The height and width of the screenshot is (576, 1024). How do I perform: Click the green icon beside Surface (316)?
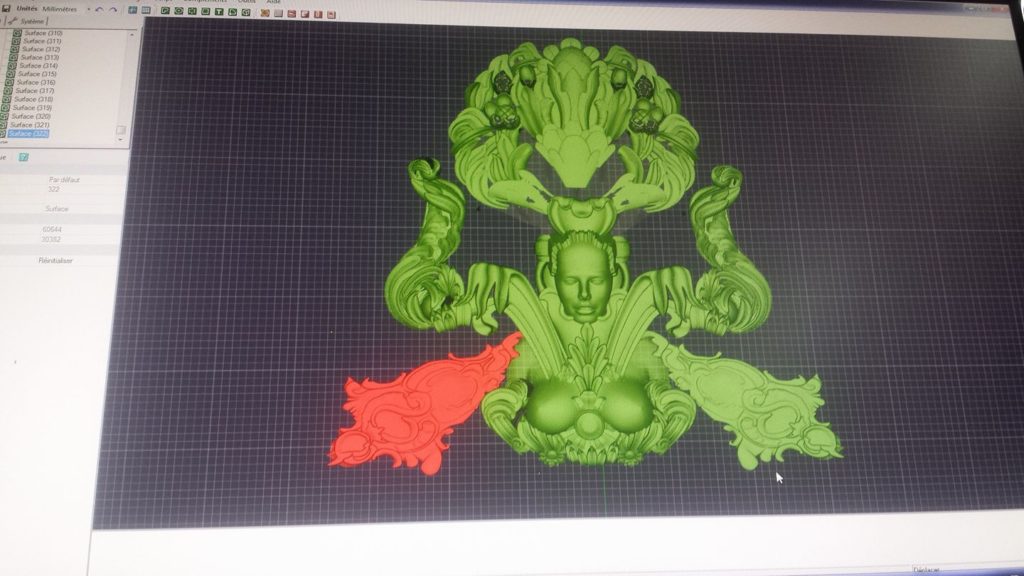click(9, 82)
